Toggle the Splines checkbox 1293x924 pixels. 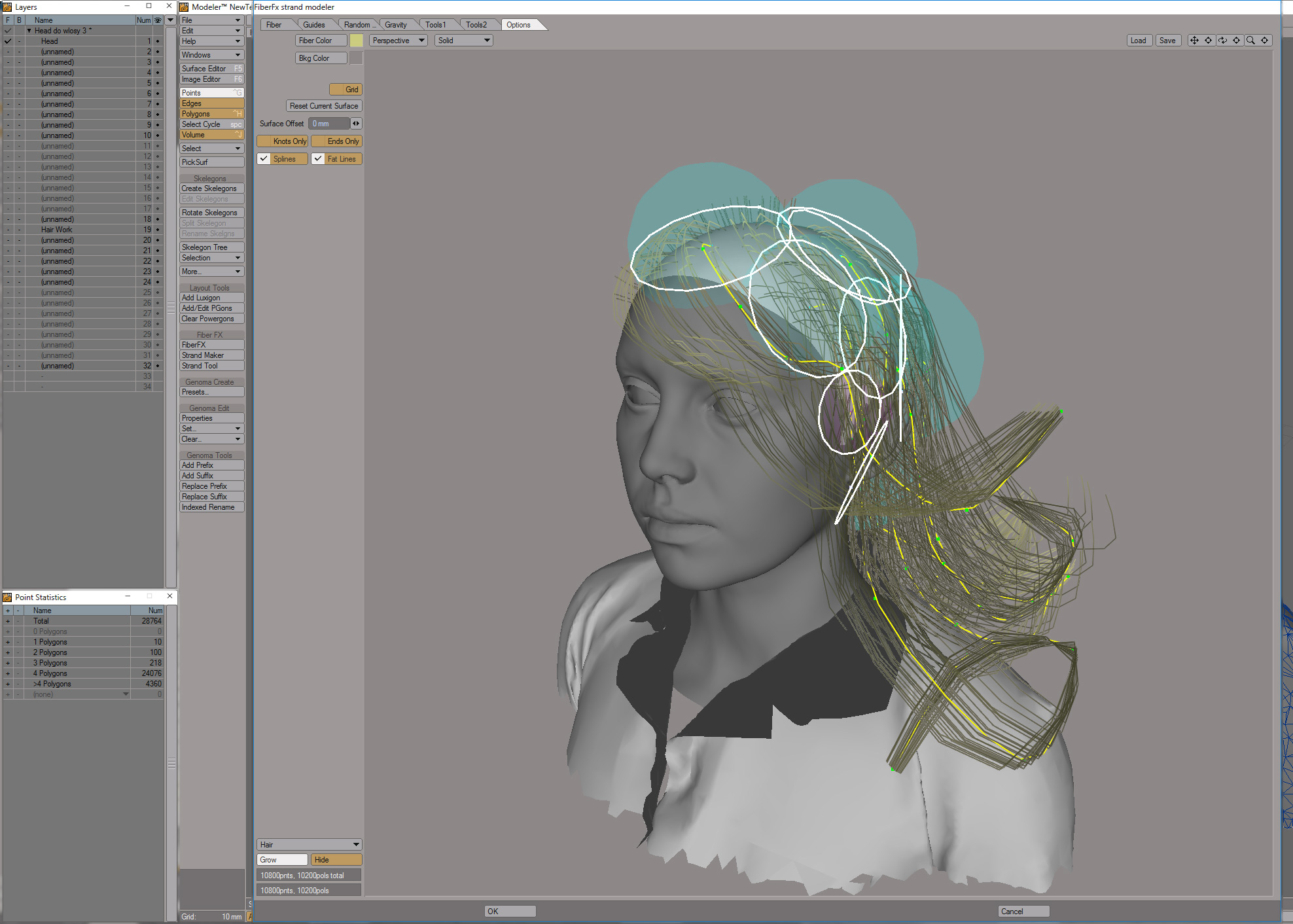click(x=264, y=159)
